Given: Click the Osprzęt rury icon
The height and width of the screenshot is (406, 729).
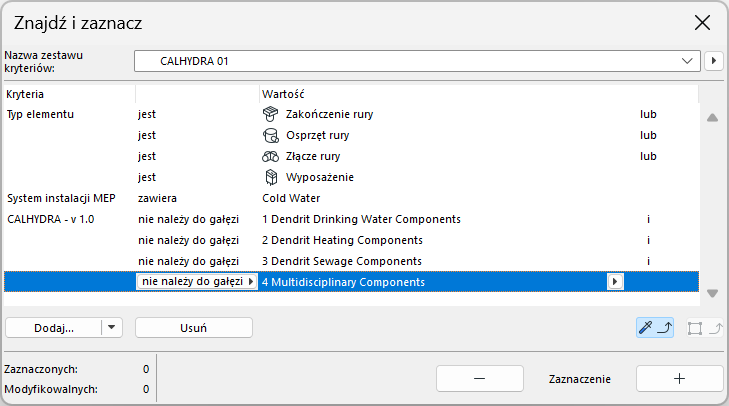Looking at the screenshot, I should [269, 135].
